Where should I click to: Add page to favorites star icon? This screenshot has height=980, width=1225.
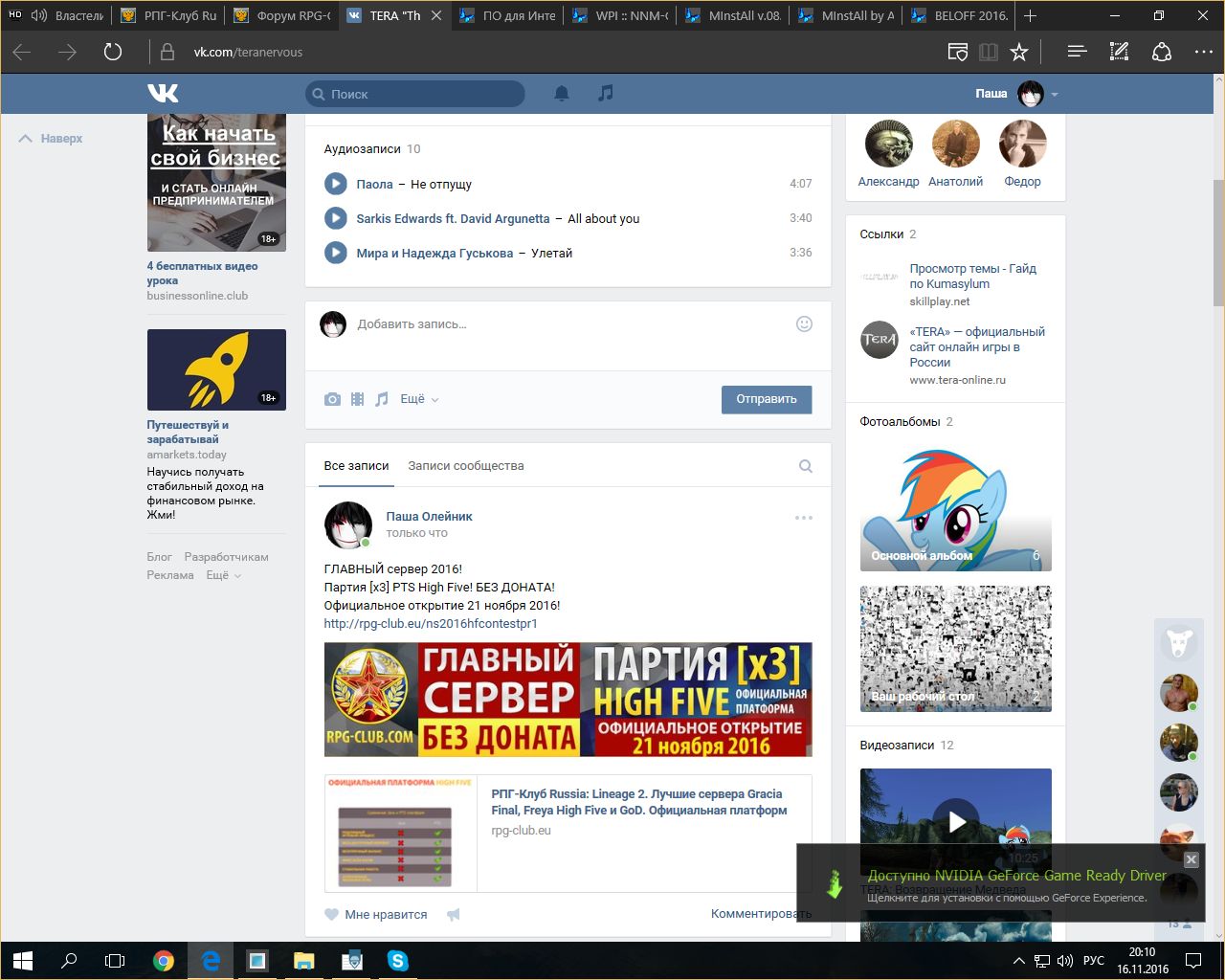pyautogui.click(x=1019, y=52)
